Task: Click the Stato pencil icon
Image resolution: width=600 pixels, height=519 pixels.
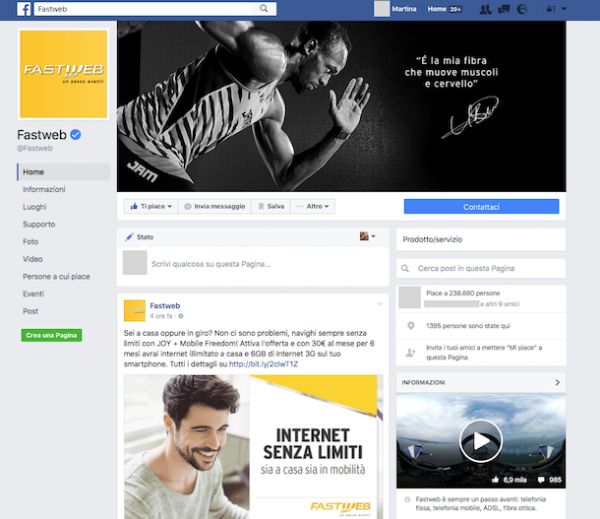Action: (x=129, y=237)
